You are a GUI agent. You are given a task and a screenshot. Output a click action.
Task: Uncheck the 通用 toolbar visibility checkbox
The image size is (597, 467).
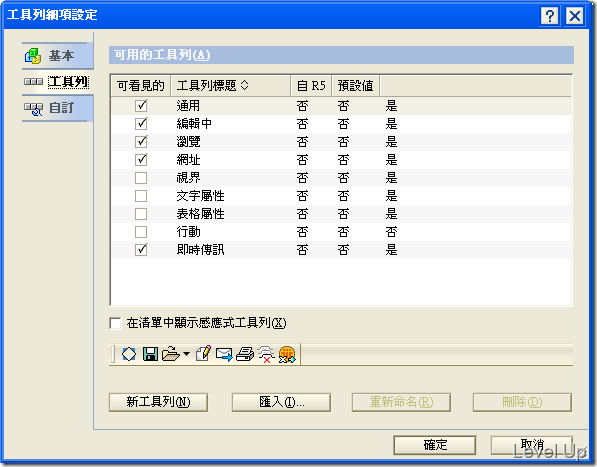[141, 105]
